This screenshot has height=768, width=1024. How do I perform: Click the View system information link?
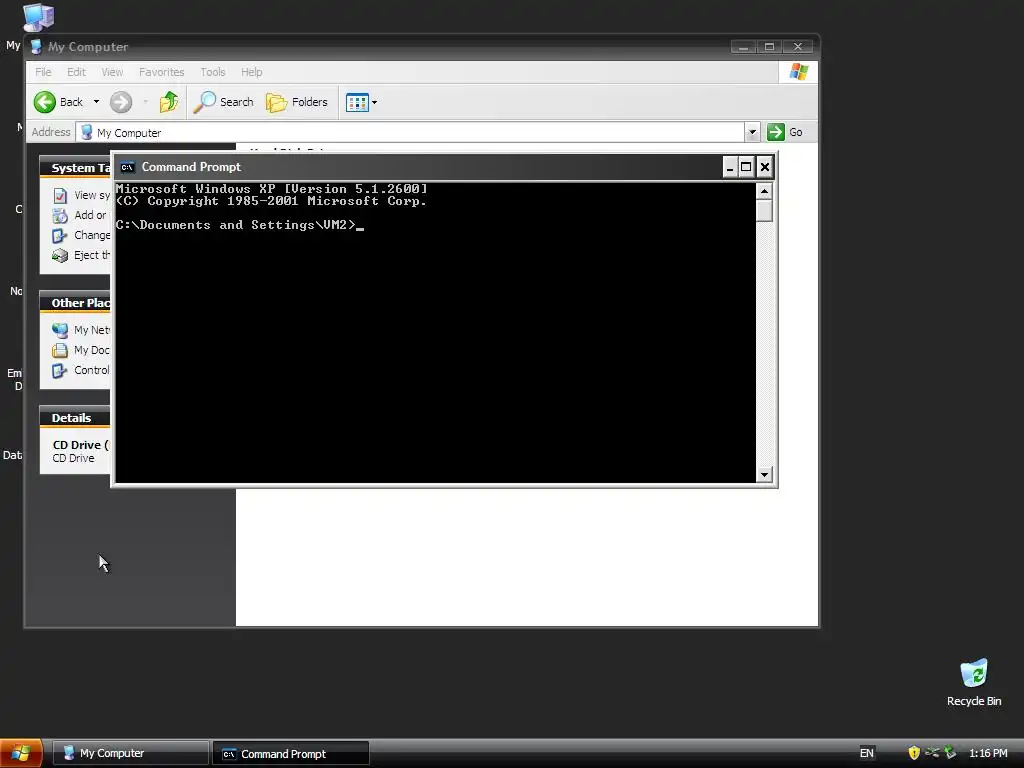(92, 195)
